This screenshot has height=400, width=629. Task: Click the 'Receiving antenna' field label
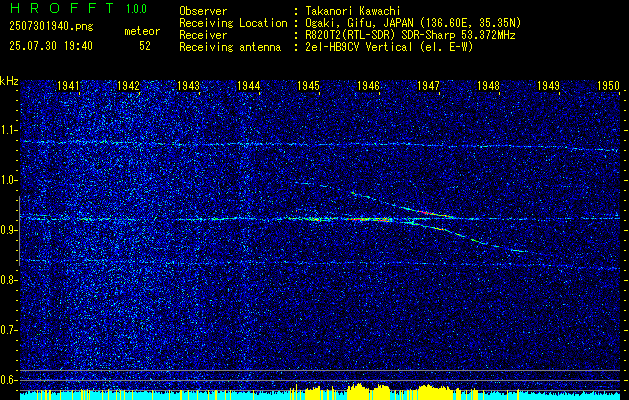pyautogui.click(x=230, y=47)
